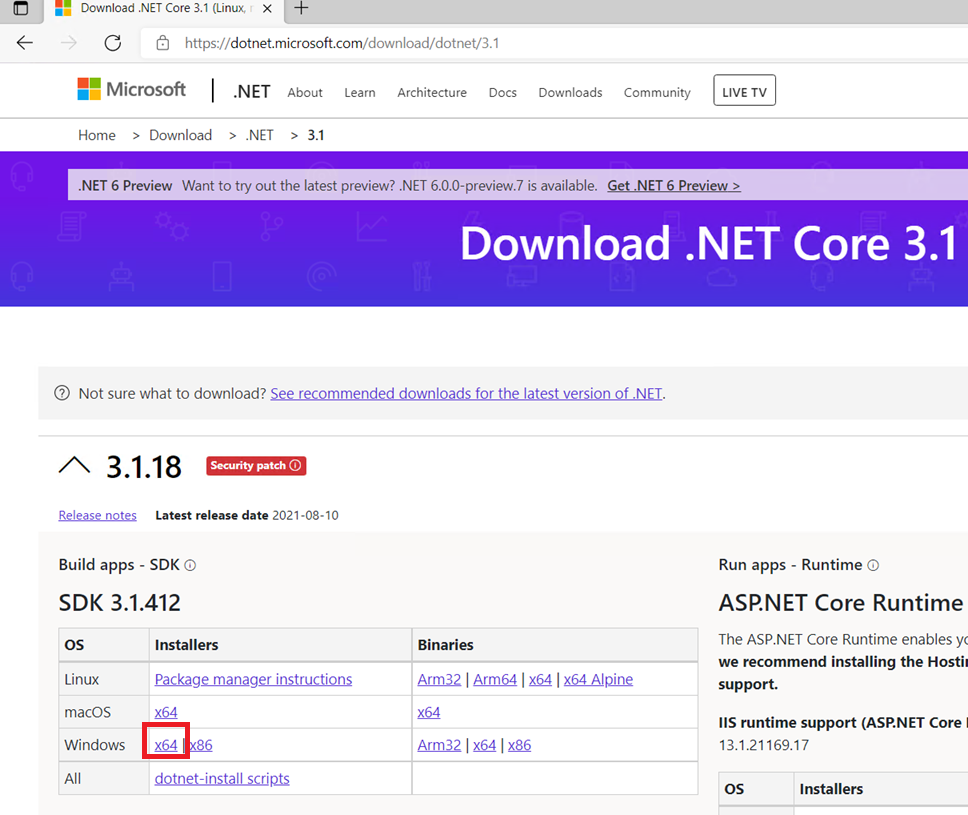Open Linux Package manager instructions link
The width and height of the screenshot is (968, 815).
253,679
